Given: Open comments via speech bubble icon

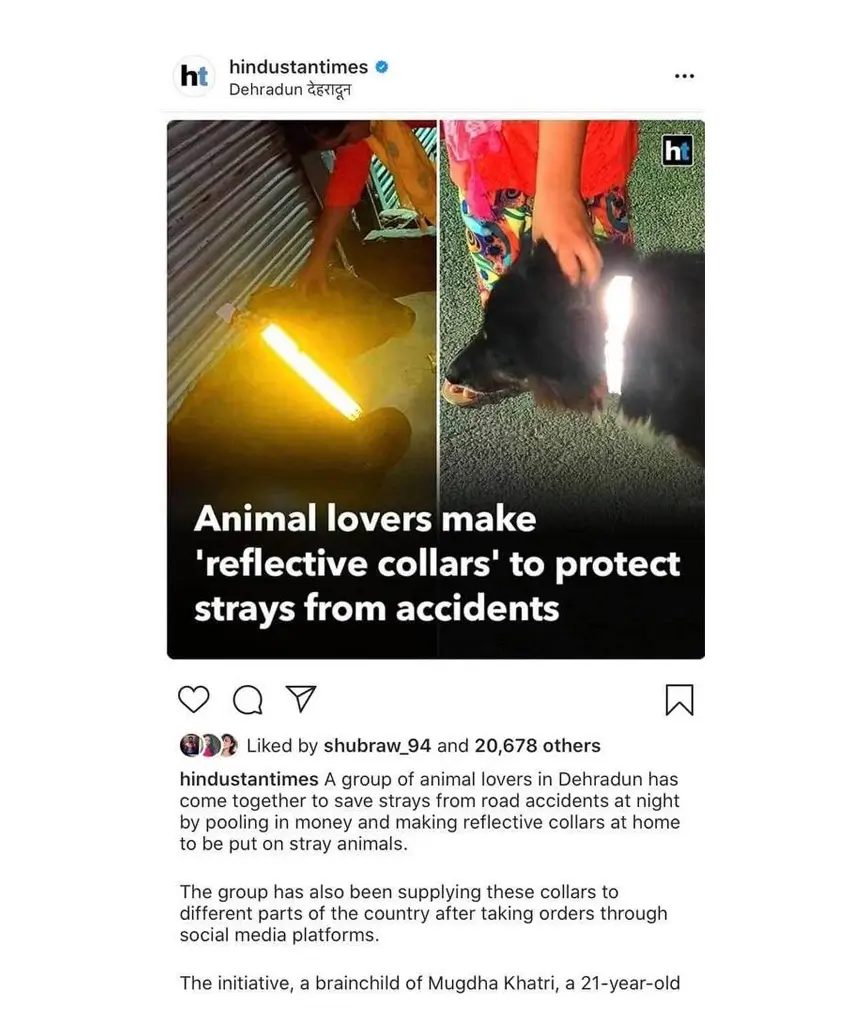Looking at the screenshot, I should (x=248, y=700).
